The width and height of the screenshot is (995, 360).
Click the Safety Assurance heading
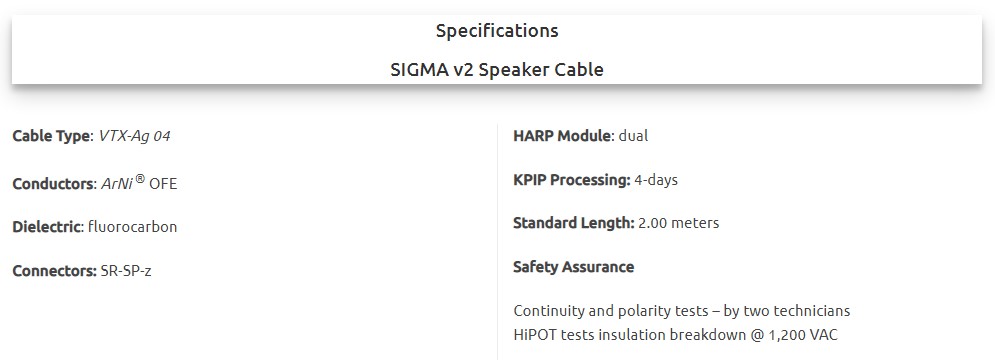pyautogui.click(x=574, y=267)
